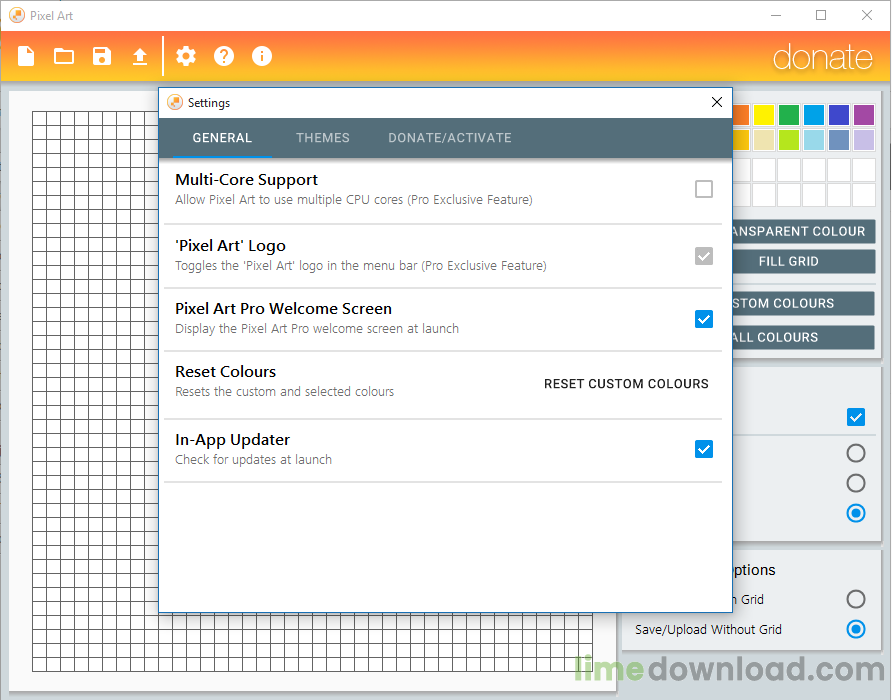Uncheck the In-App Updater checkbox
The image size is (892, 700).
[x=704, y=449]
